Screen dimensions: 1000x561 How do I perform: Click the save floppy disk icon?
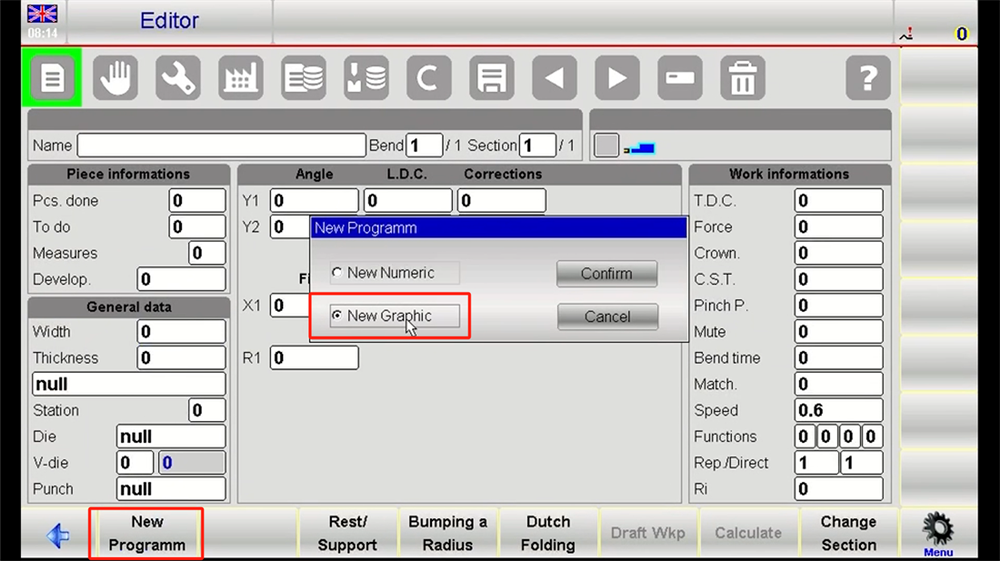(491, 78)
